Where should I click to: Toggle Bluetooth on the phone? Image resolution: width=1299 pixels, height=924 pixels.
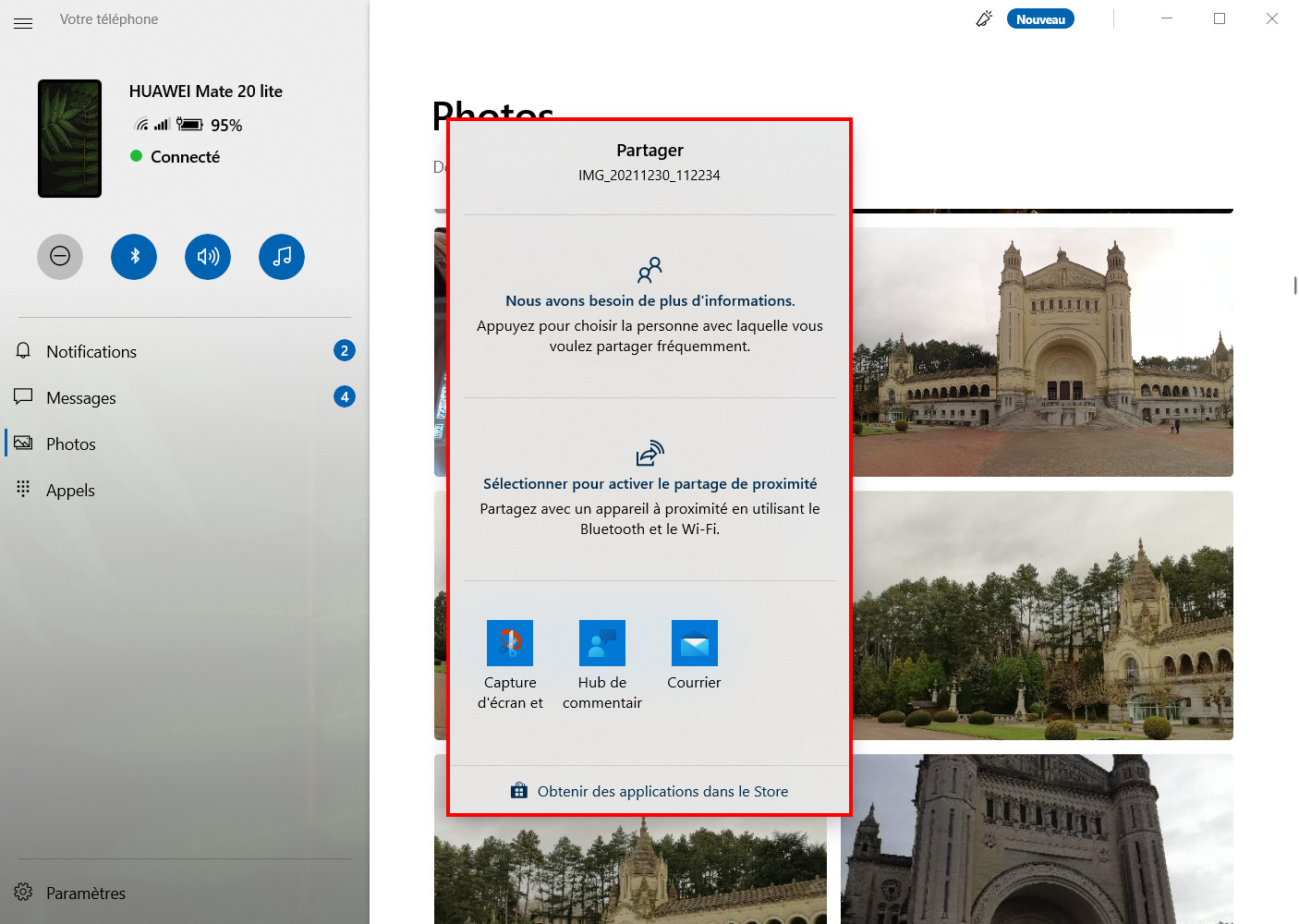134,257
